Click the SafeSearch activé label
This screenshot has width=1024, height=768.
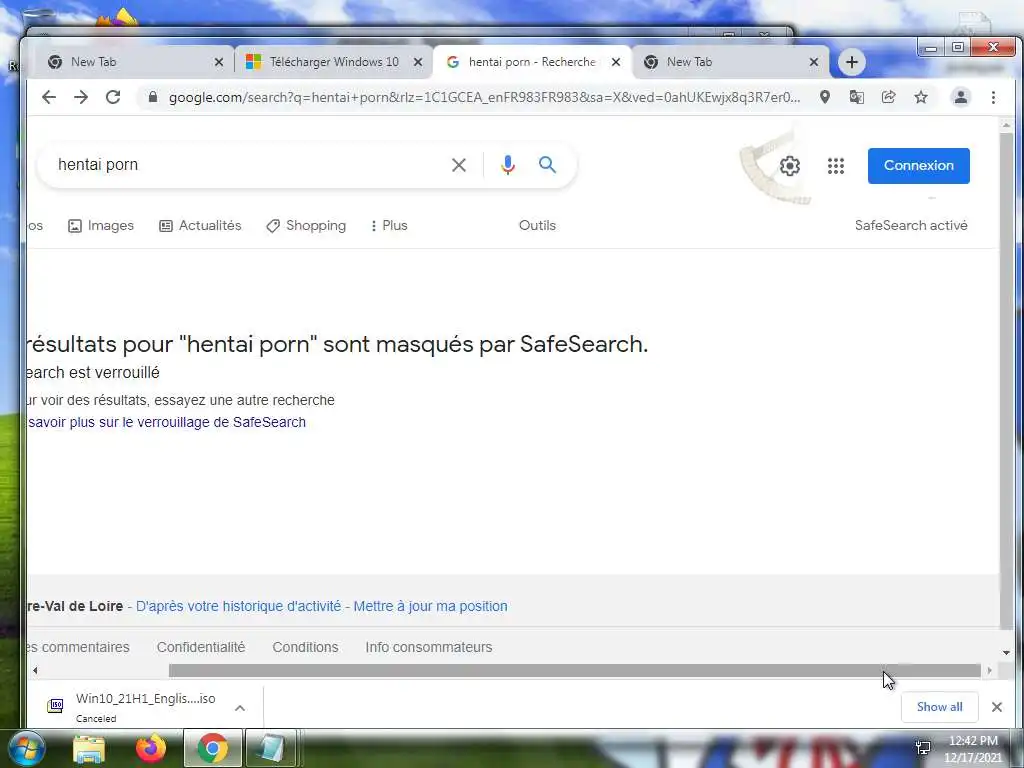coord(911,225)
